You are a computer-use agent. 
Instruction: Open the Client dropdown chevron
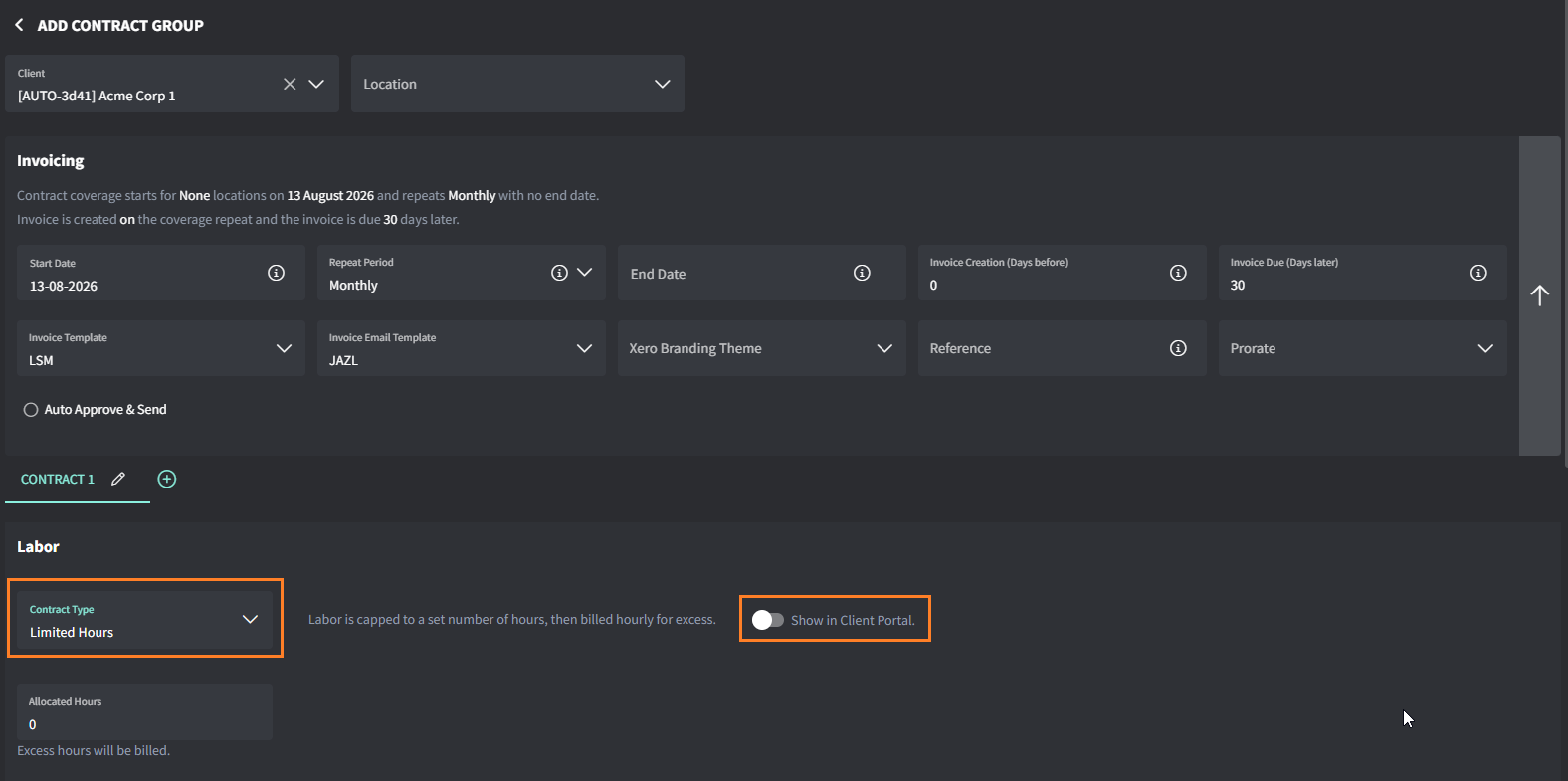coord(316,84)
